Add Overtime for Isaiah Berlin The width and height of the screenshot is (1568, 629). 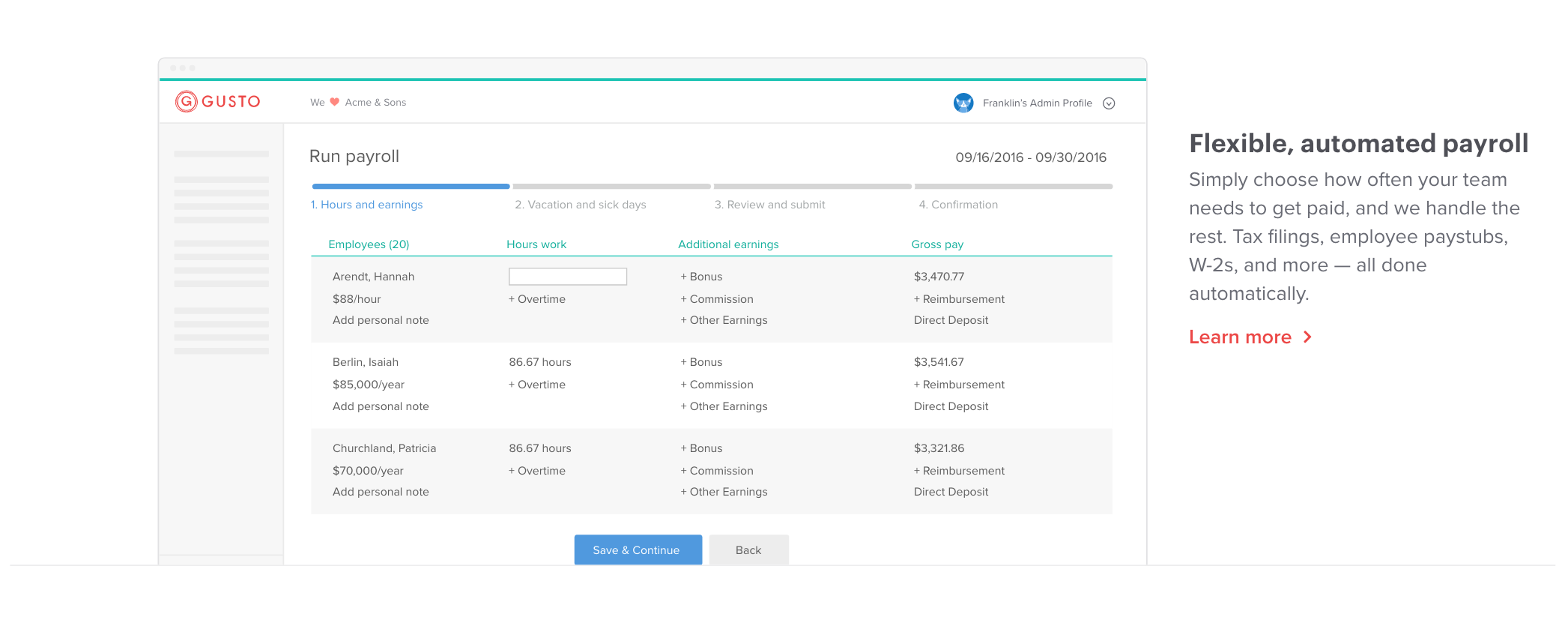pyautogui.click(x=537, y=385)
